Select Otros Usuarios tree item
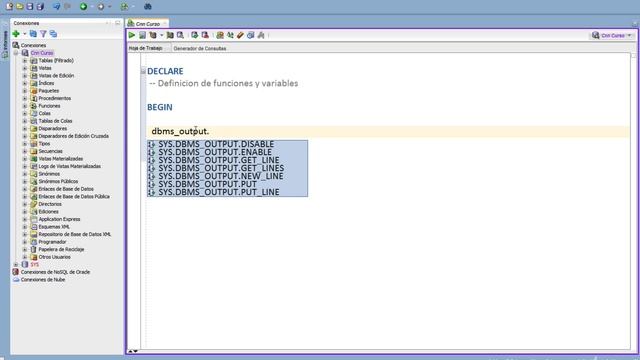This screenshot has height=360, width=640. click(55, 257)
